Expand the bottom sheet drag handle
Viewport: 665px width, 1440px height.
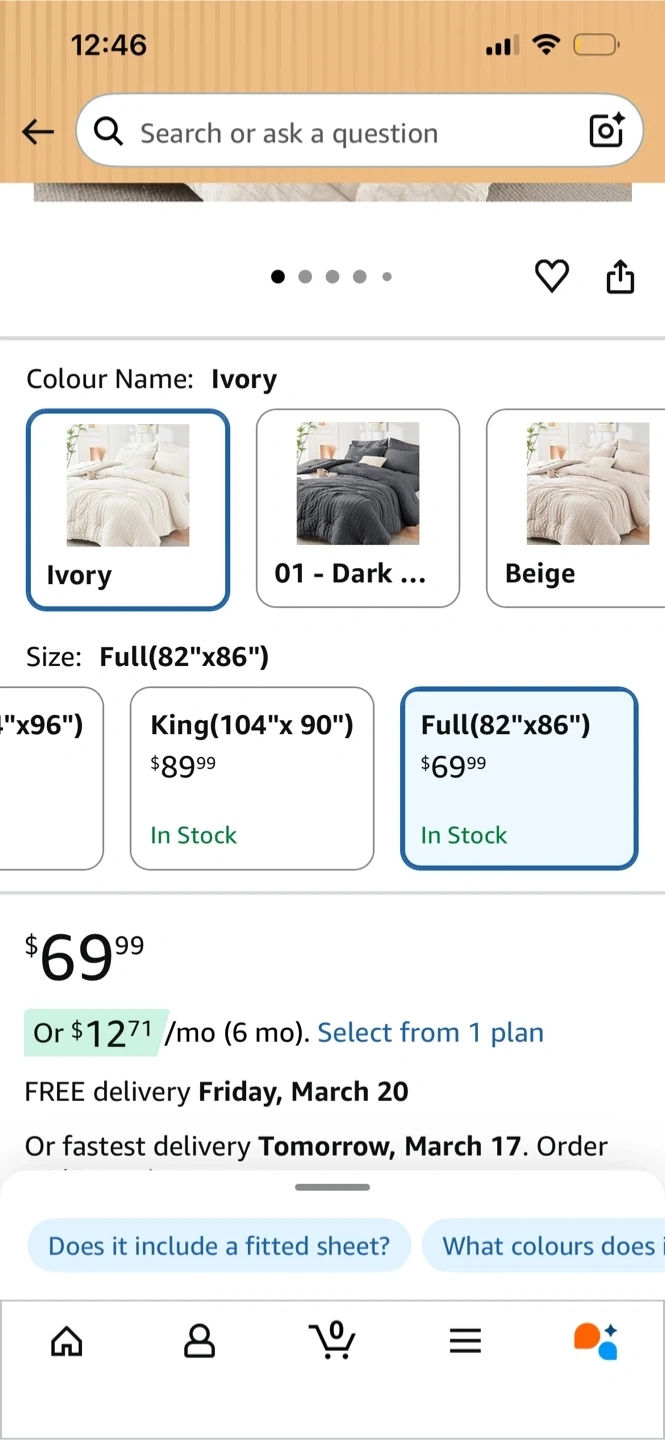click(333, 1188)
